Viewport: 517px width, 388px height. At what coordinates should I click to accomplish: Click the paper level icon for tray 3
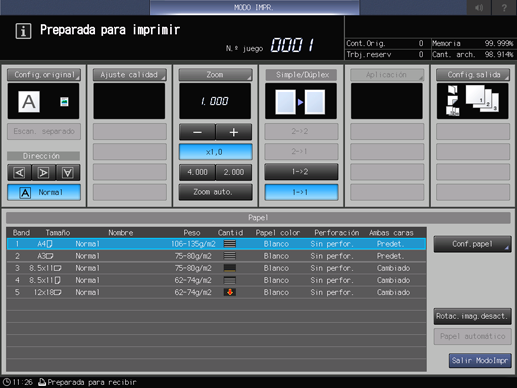(230, 268)
